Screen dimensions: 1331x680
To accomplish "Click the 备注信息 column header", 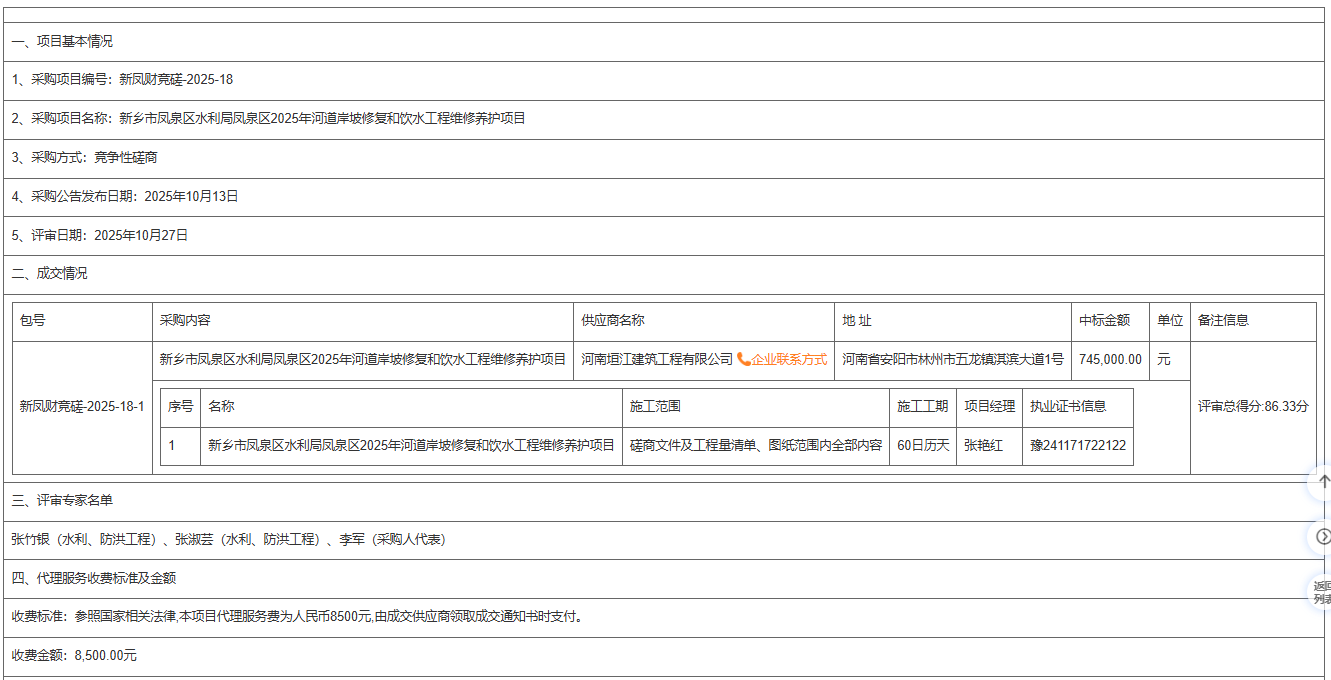I will 1223,321.
